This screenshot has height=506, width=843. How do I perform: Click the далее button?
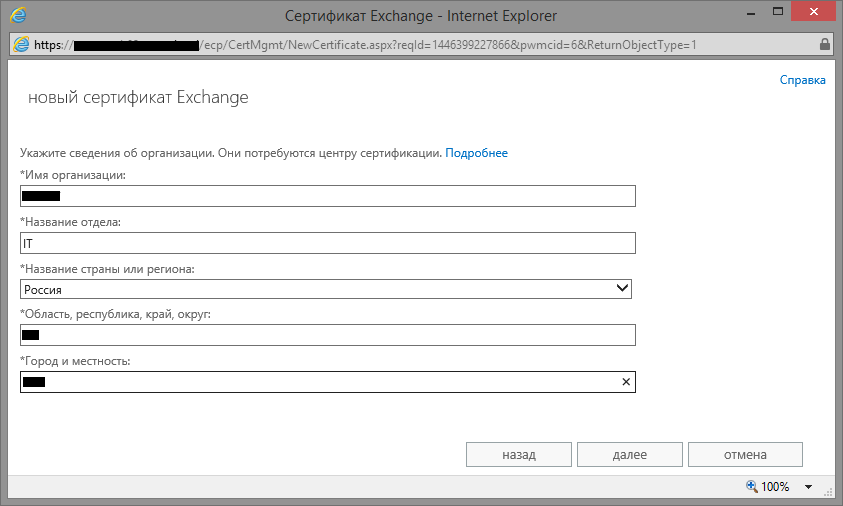(630, 455)
